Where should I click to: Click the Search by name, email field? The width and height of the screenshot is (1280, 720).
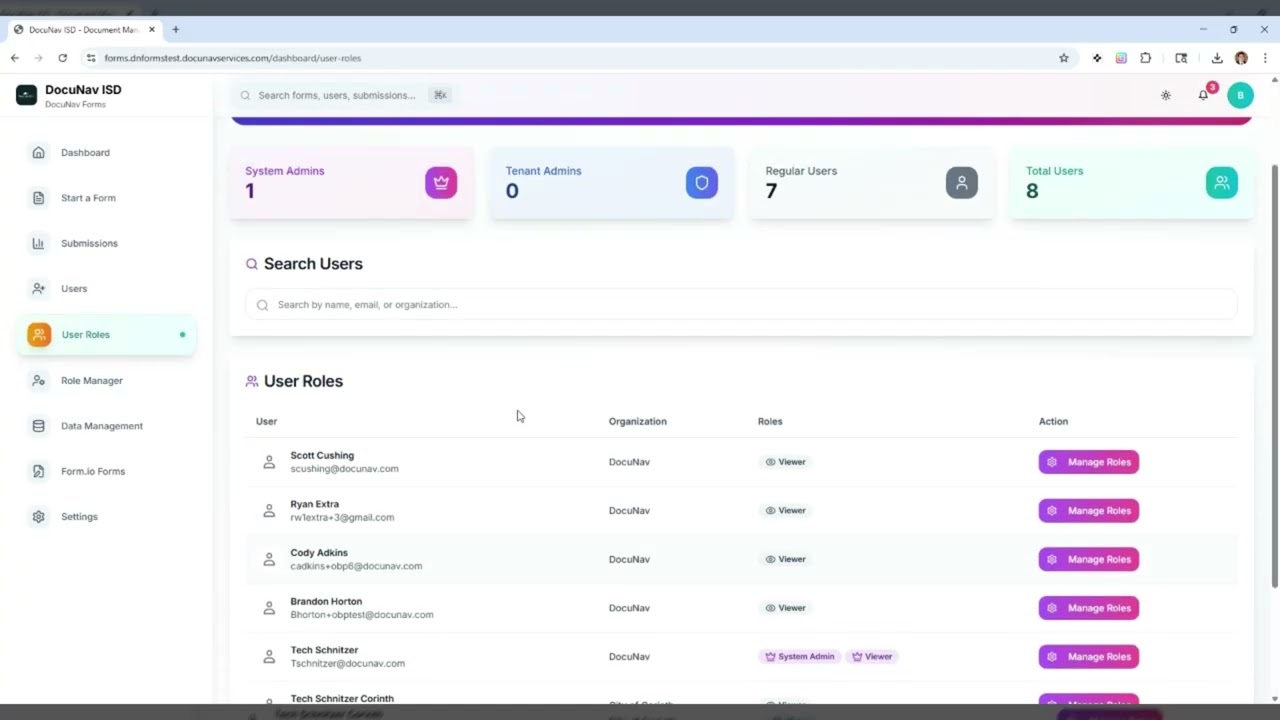741,305
